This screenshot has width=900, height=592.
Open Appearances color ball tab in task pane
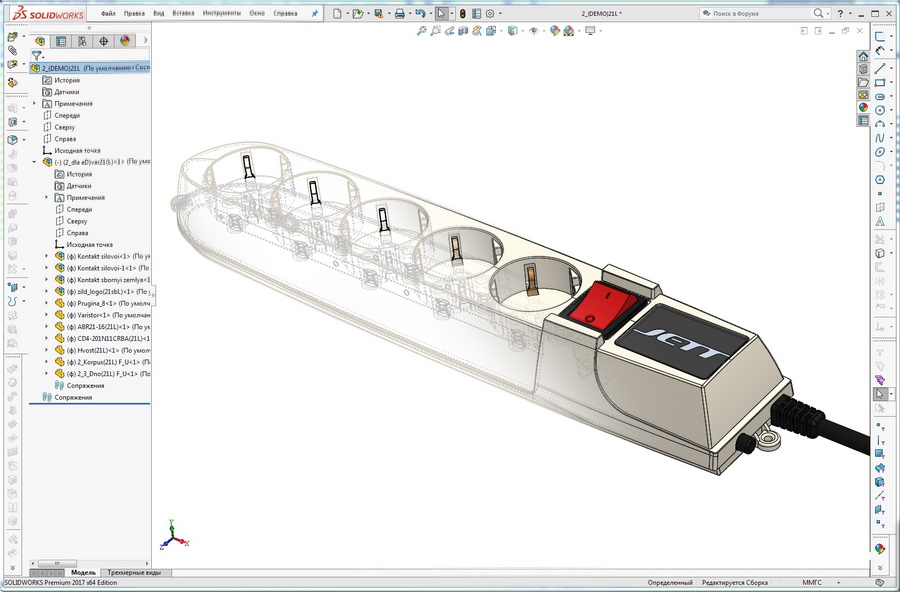[x=863, y=107]
